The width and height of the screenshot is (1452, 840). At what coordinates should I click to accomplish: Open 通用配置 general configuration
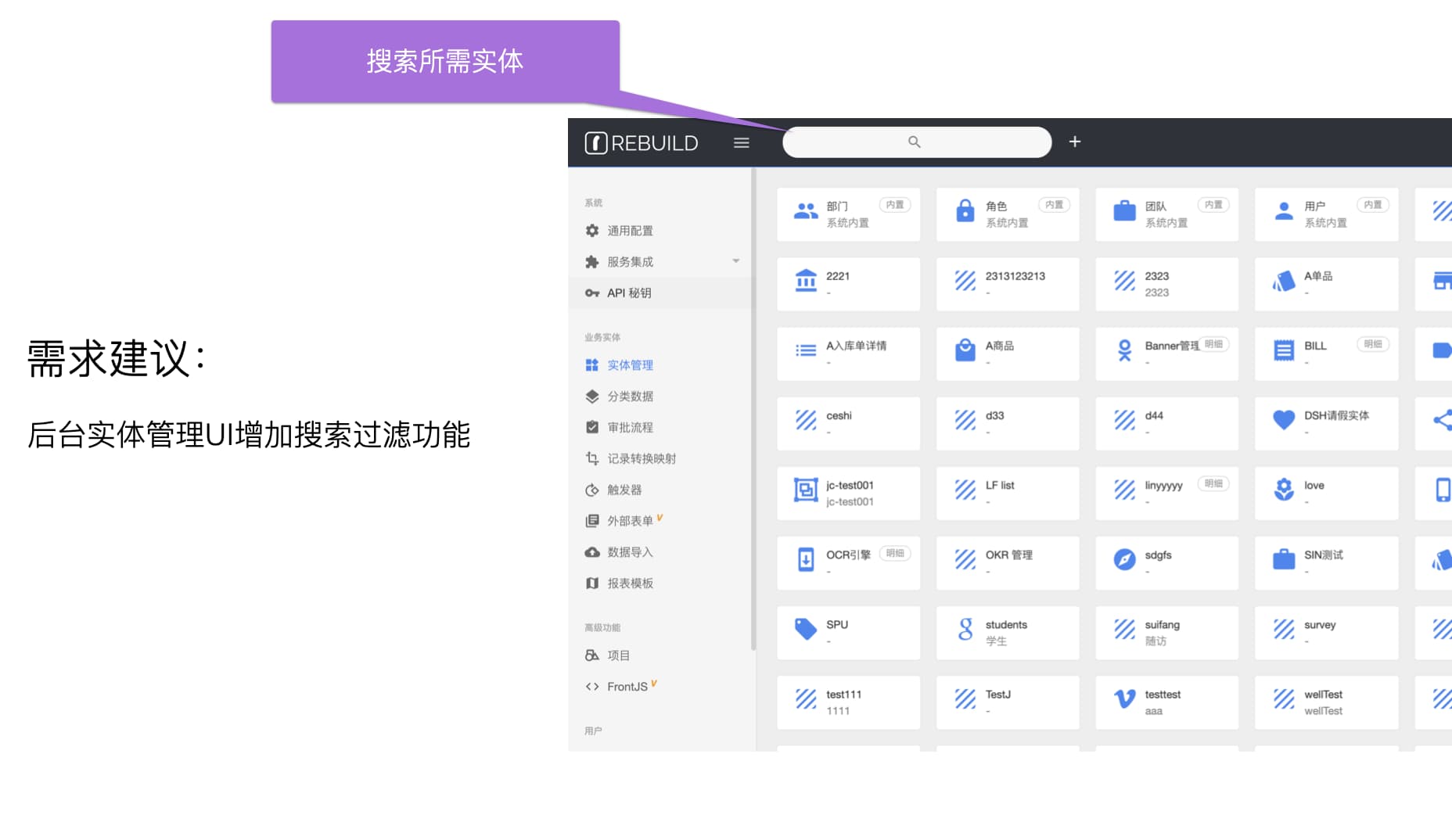[631, 230]
